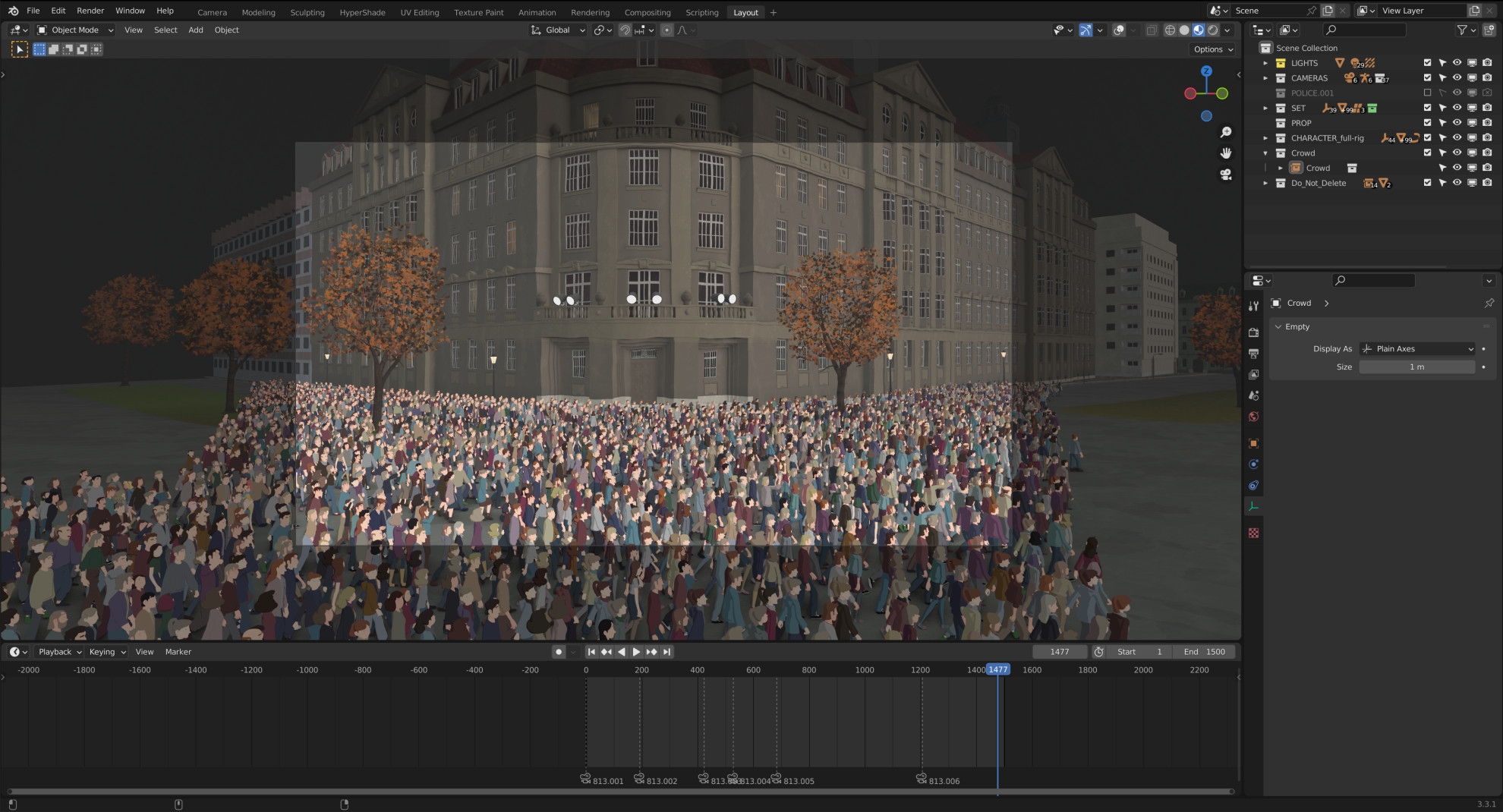Click the pan hand icon in viewport

[1225, 153]
